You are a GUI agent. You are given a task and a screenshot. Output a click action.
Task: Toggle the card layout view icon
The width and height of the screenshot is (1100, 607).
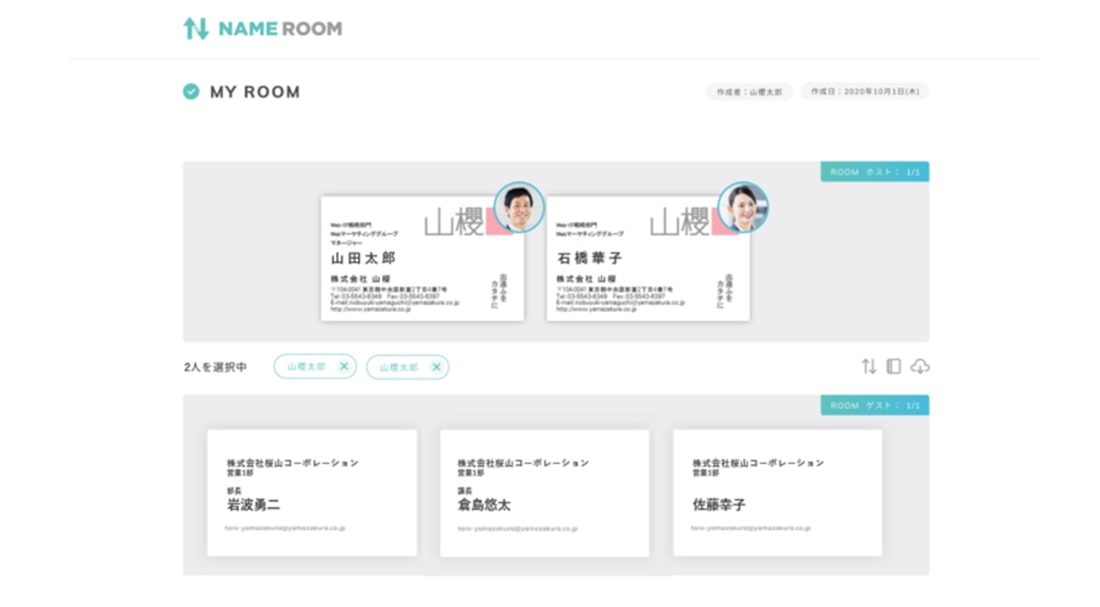[x=894, y=366]
